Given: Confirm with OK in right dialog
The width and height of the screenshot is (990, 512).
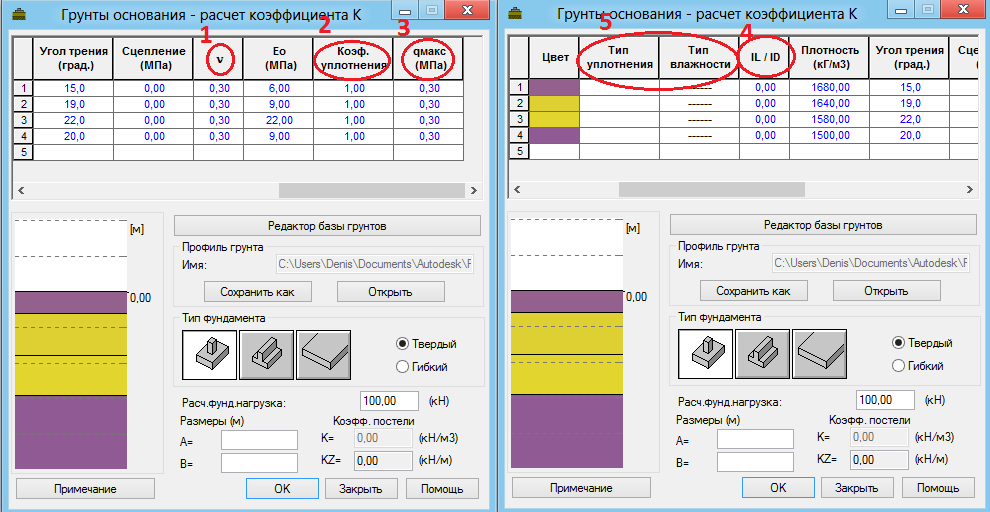Looking at the screenshot, I should (778, 488).
